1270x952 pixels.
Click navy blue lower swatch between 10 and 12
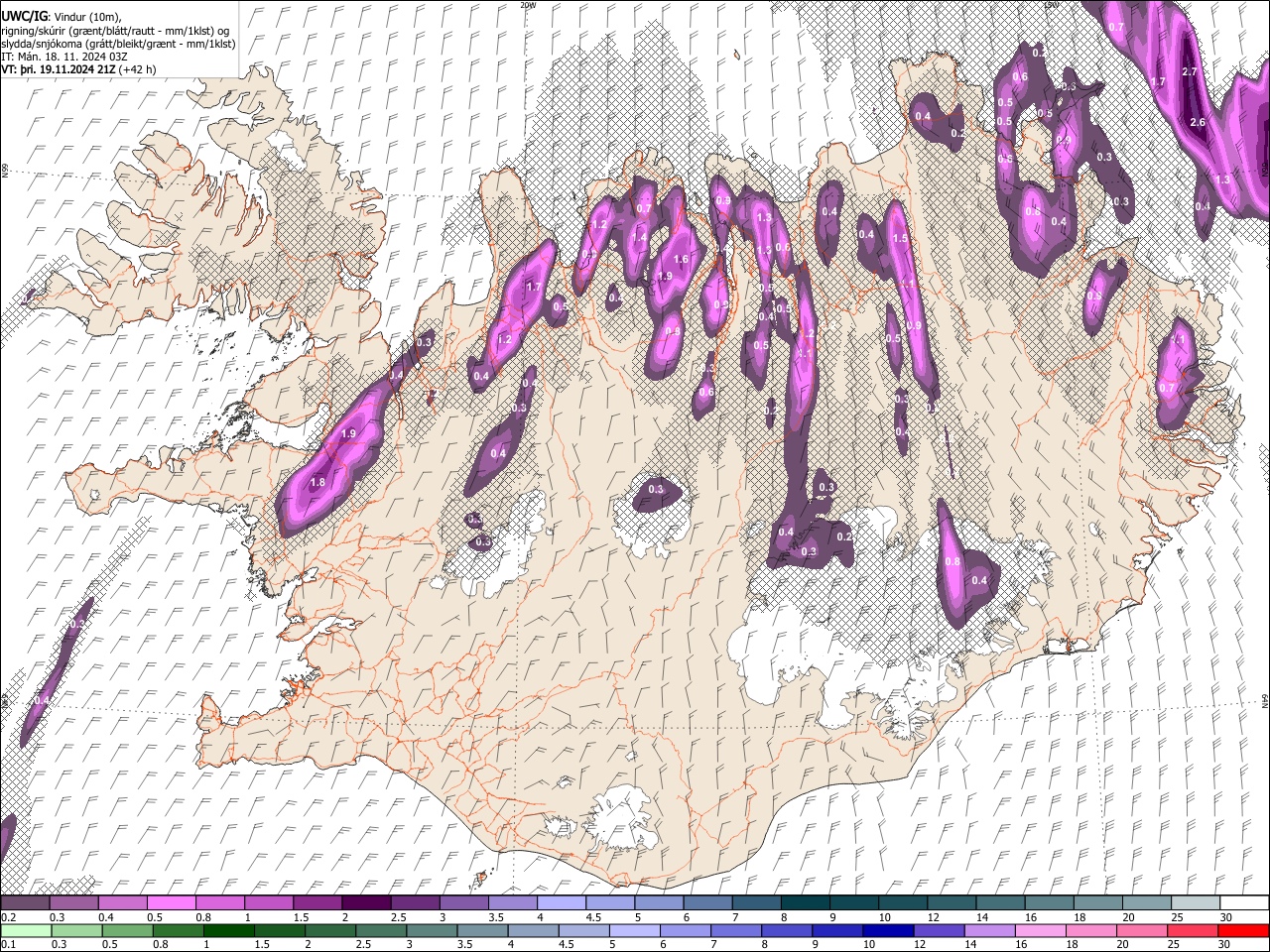tap(888, 931)
